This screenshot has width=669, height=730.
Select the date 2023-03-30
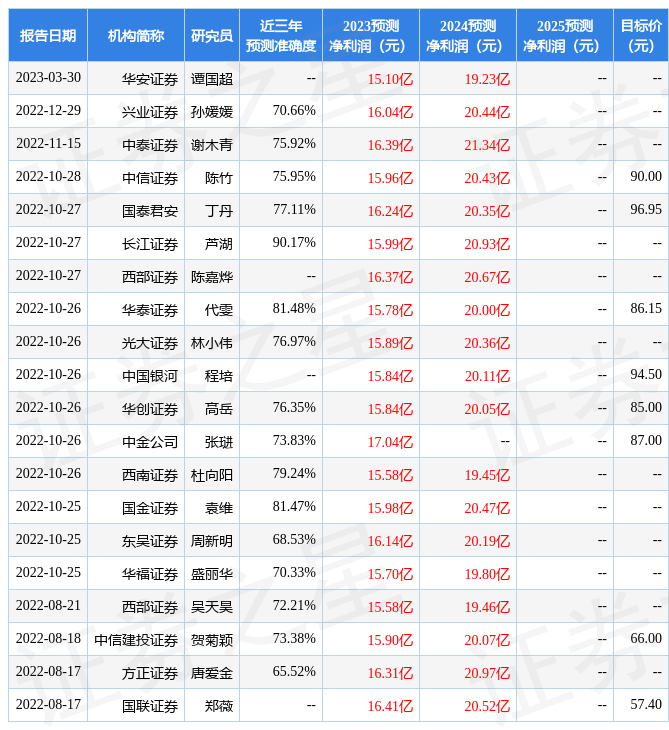[48, 77]
